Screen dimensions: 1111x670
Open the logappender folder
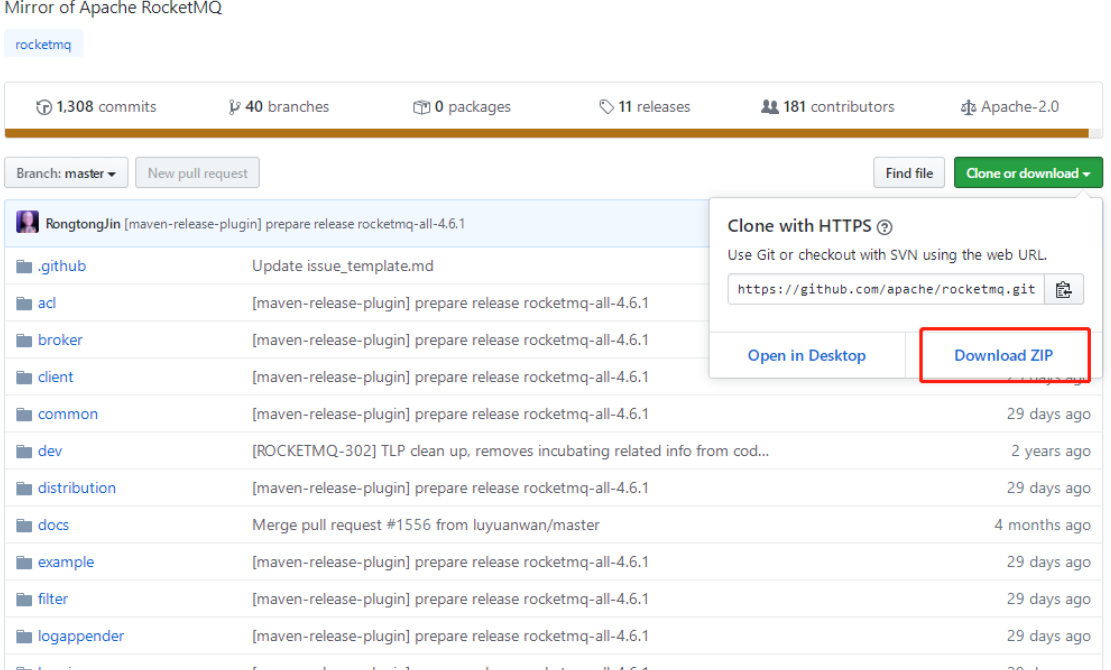click(x=81, y=636)
